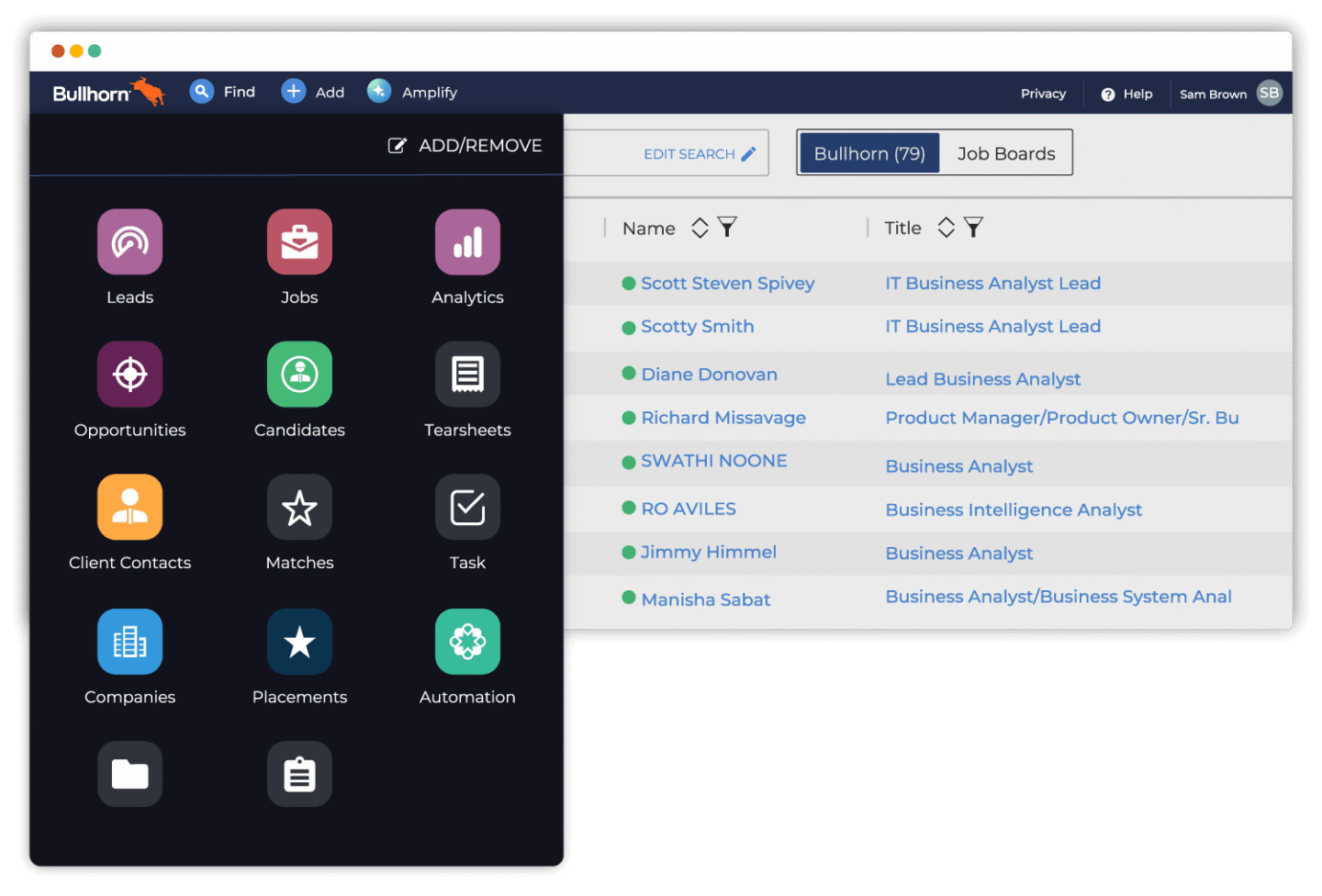Click the Help question mark icon
This screenshot has width=1322, height=896.
click(x=1108, y=94)
